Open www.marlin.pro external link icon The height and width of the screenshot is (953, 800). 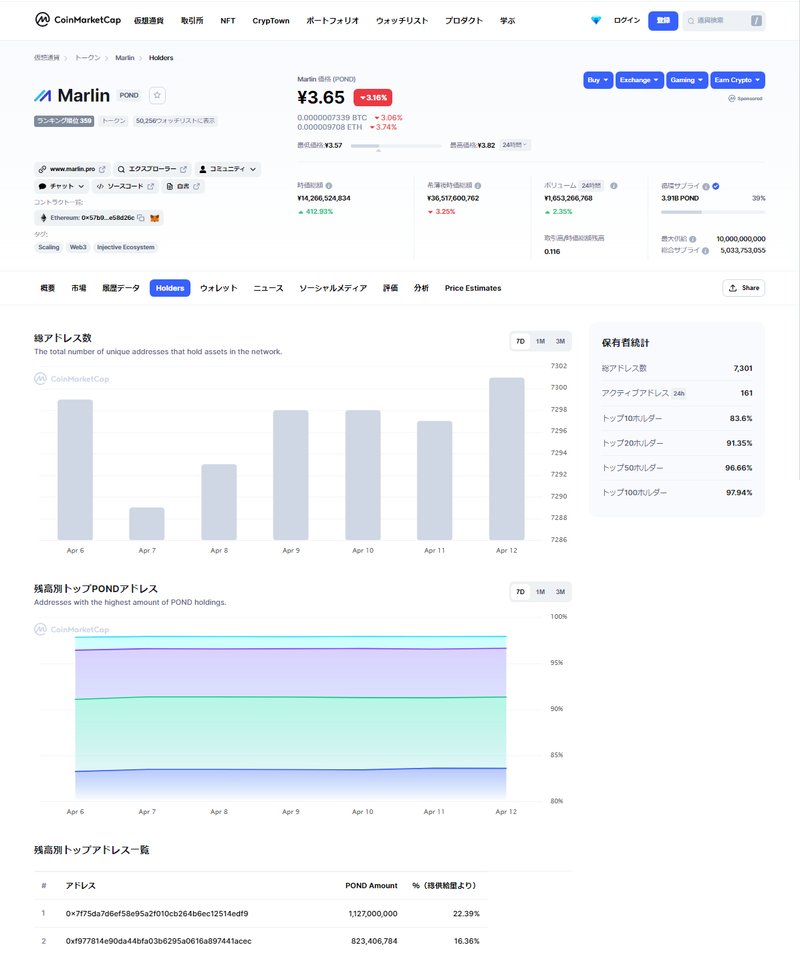102,169
